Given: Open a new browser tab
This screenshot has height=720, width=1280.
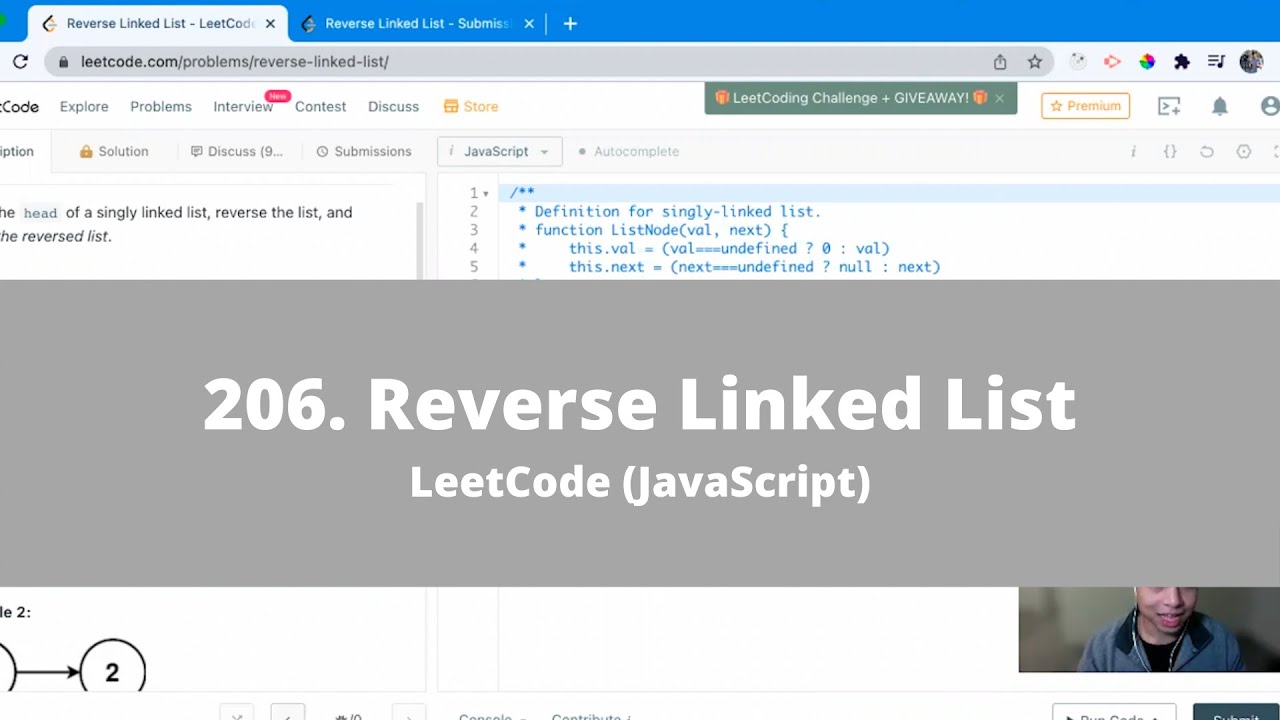Looking at the screenshot, I should (x=570, y=24).
